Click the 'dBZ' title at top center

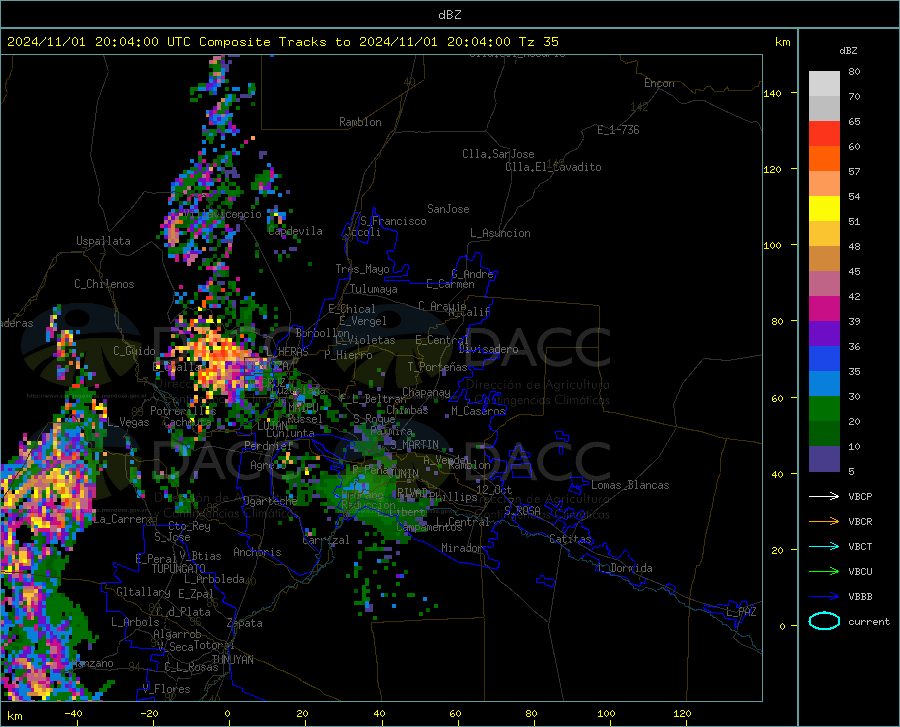click(449, 15)
